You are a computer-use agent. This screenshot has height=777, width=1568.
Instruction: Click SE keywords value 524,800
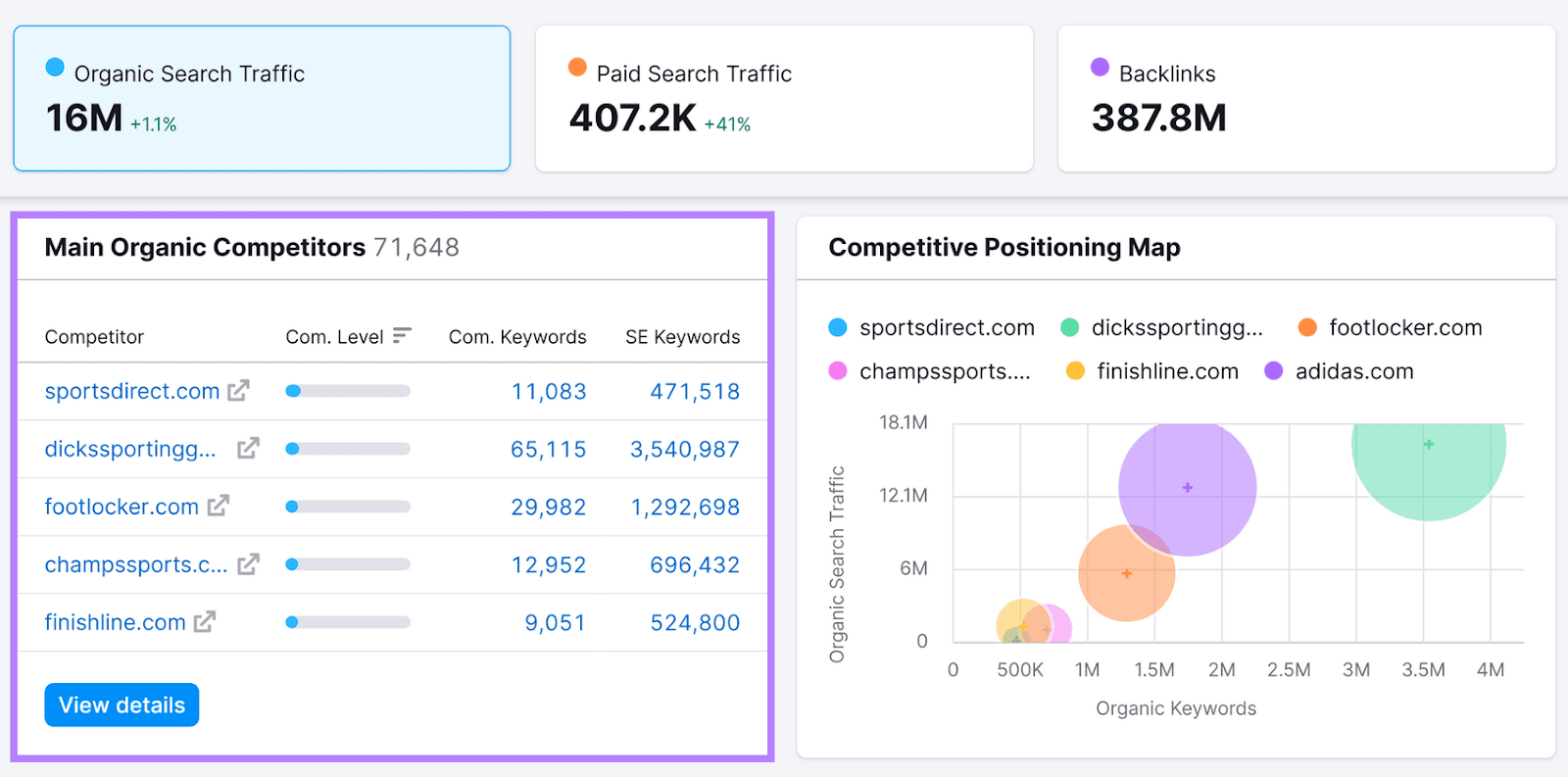click(x=695, y=622)
